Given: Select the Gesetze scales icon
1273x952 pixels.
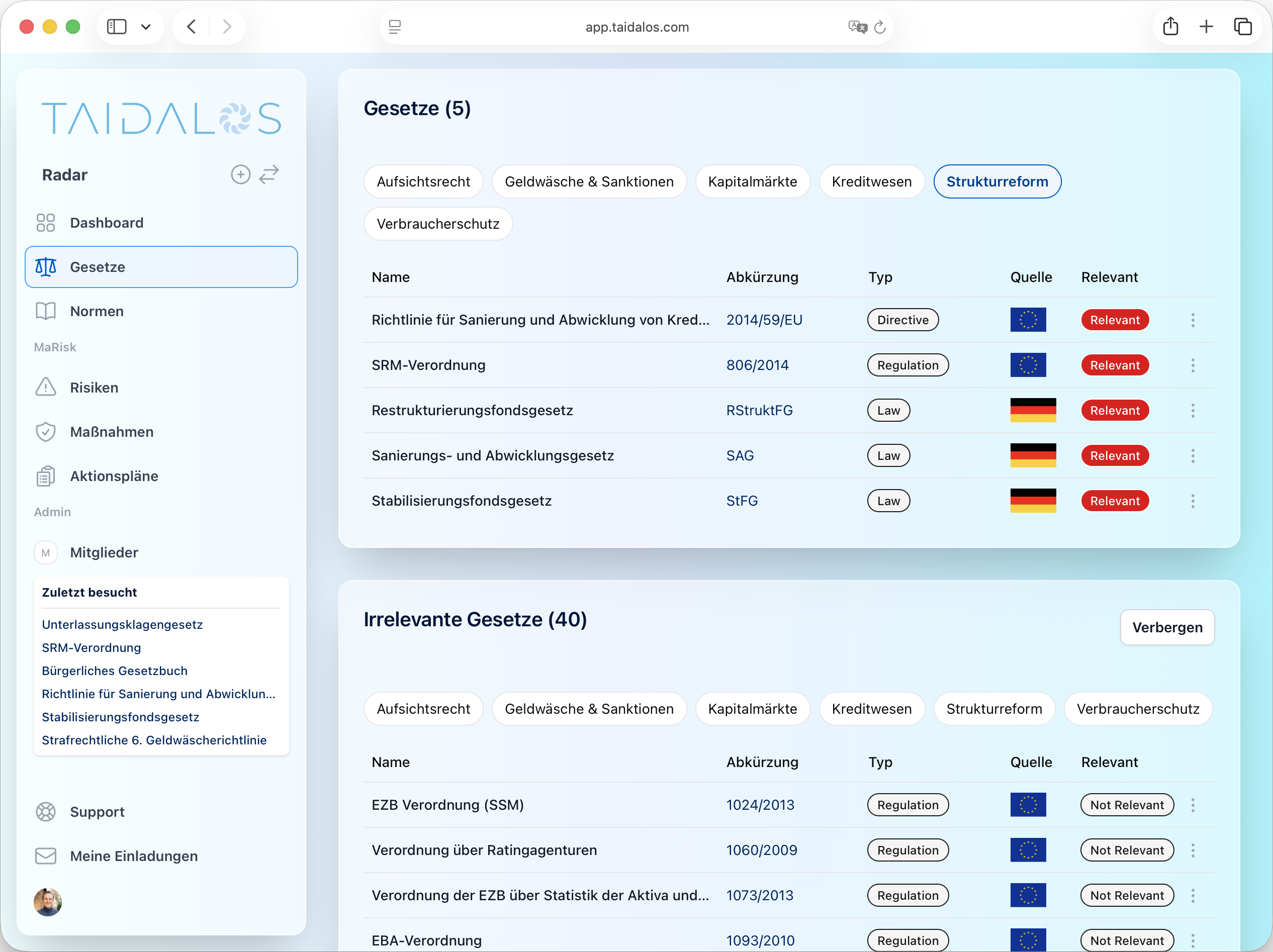Looking at the screenshot, I should pos(46,266).
